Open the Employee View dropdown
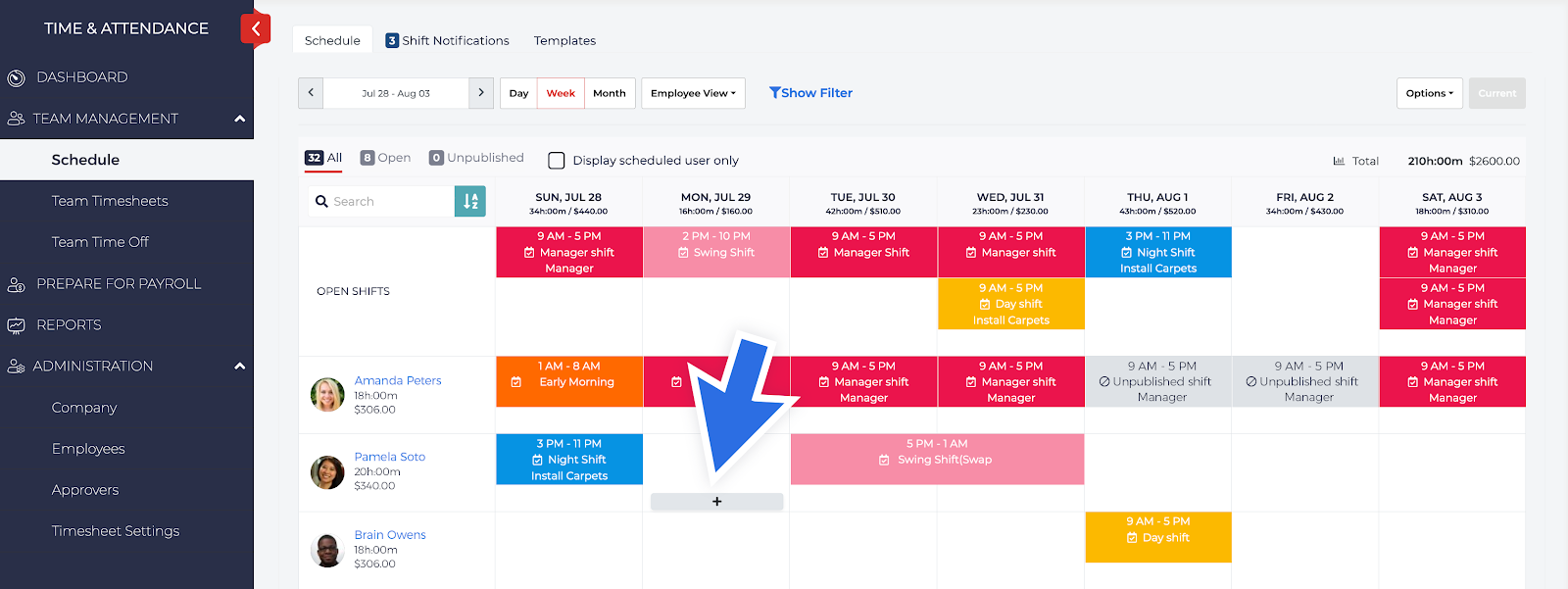1568x589 pixels. point(693,93)
